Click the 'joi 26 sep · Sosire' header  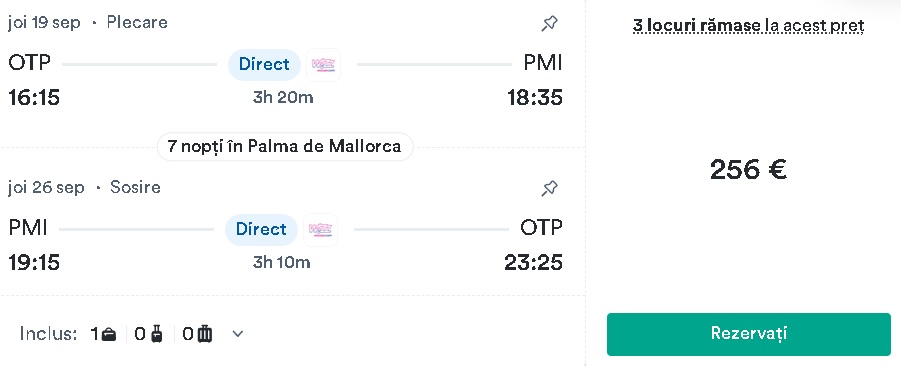point(84,188)
